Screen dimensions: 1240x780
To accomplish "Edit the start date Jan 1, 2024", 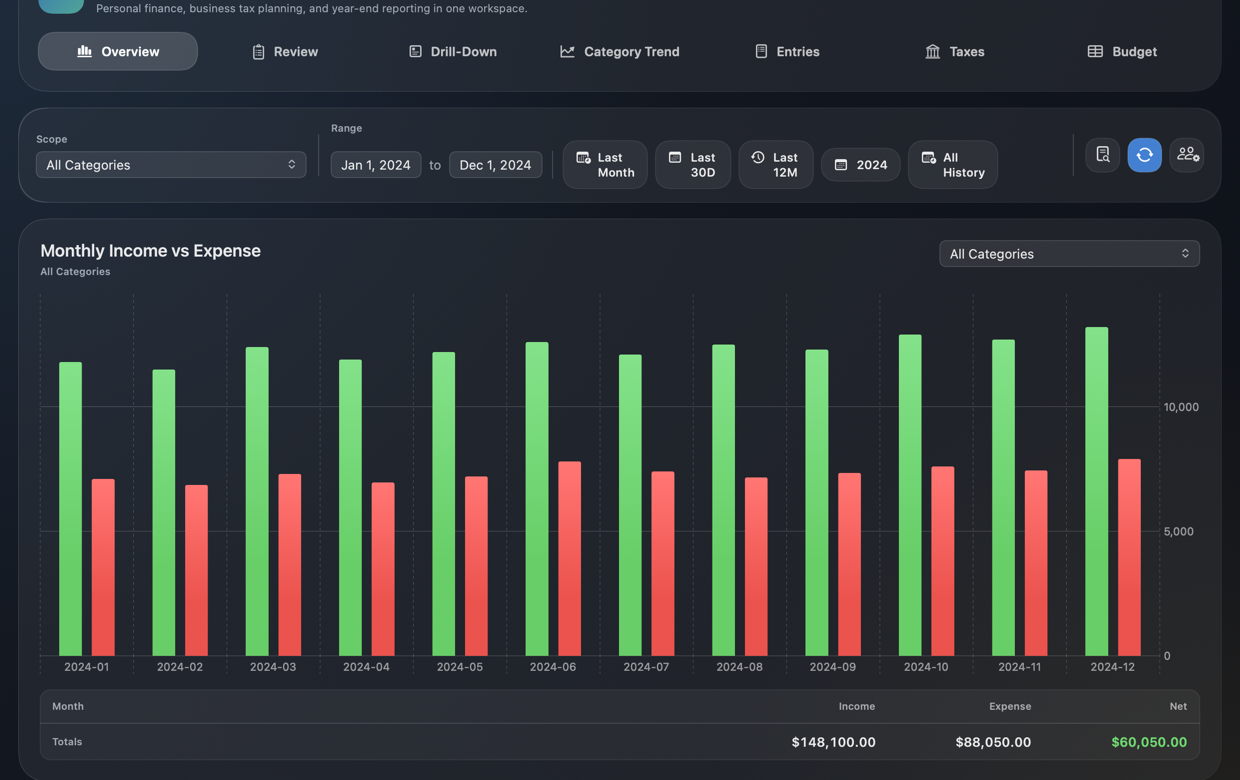I will 376,165.
